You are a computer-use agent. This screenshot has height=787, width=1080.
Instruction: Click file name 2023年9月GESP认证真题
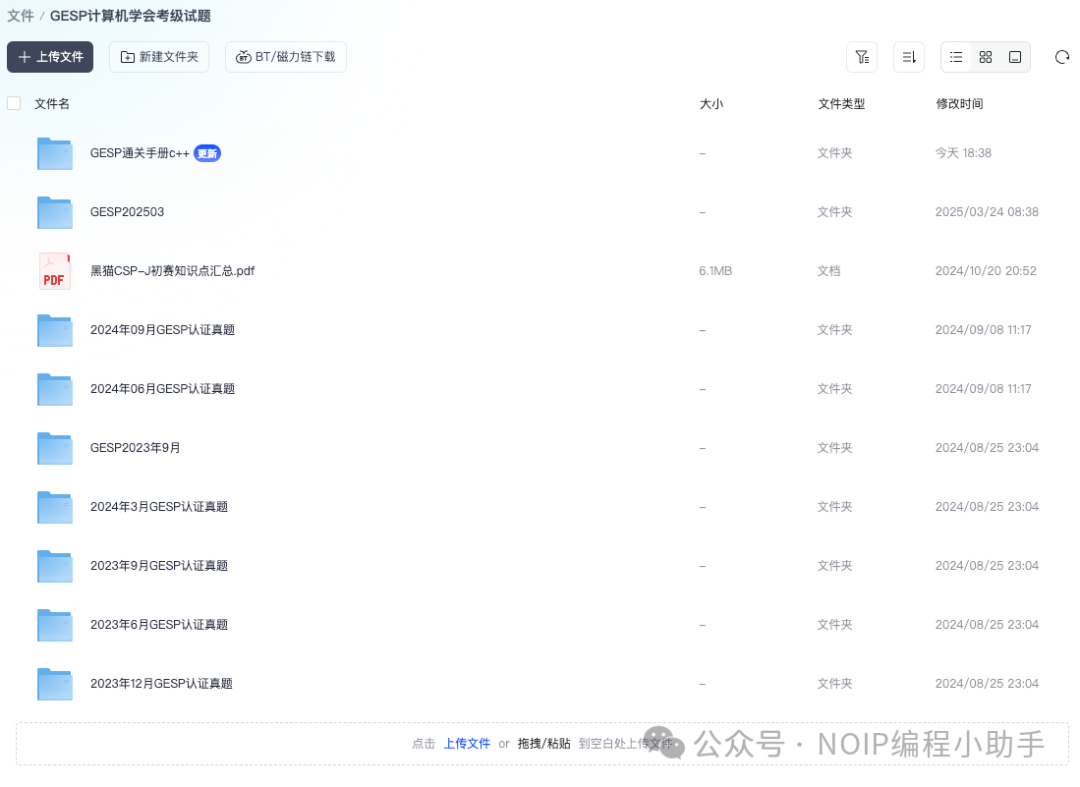[159, 566]
